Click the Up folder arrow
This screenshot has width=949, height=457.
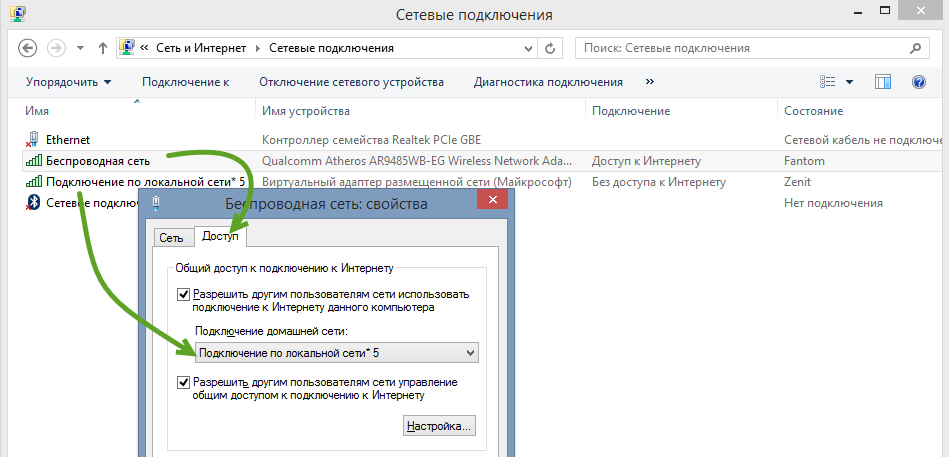click(103, 48)
